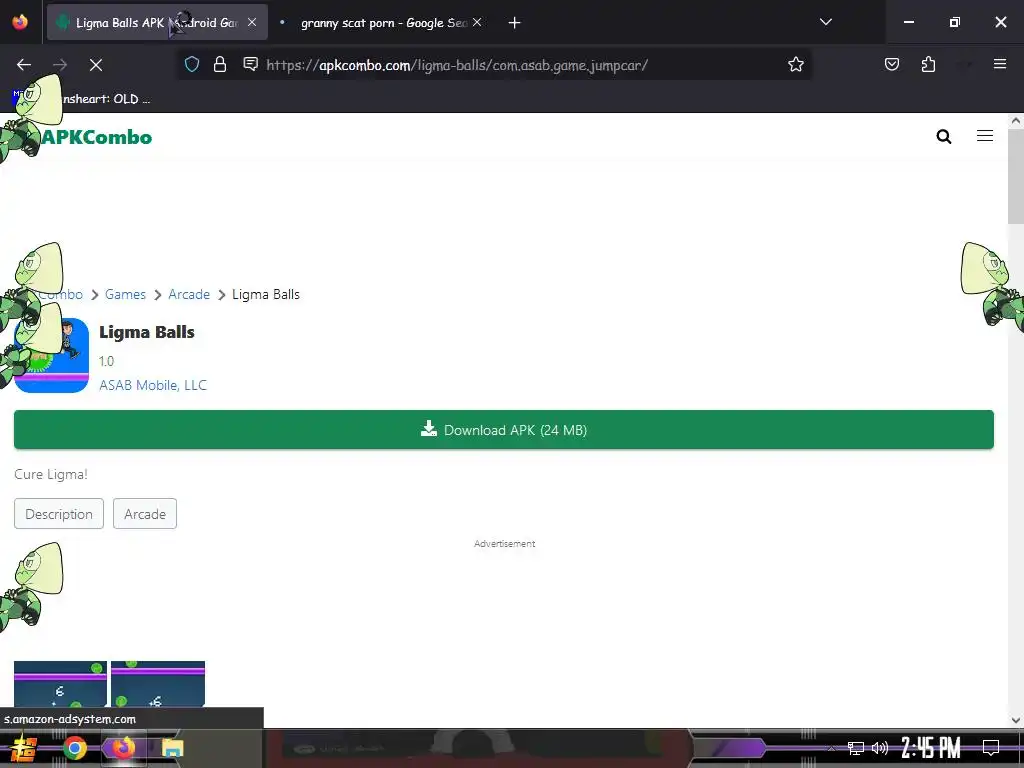
Task: Stop loading the page with the X button
Action: pyautogui.click(x=95, y=65)
